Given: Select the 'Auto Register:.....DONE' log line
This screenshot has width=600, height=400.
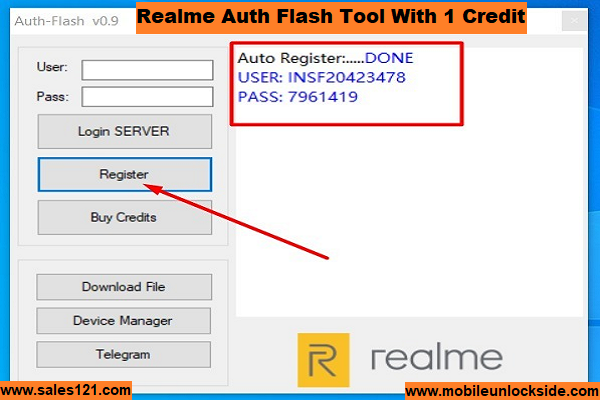Looking at the screenshot, I should coord(325,58).
